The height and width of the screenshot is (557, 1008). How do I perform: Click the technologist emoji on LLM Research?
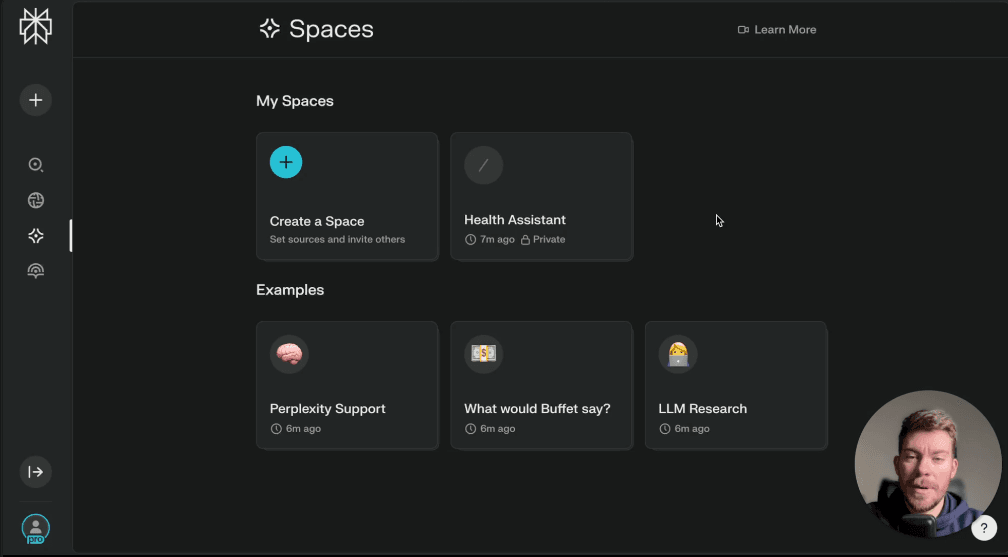click(x=678, y=354)
